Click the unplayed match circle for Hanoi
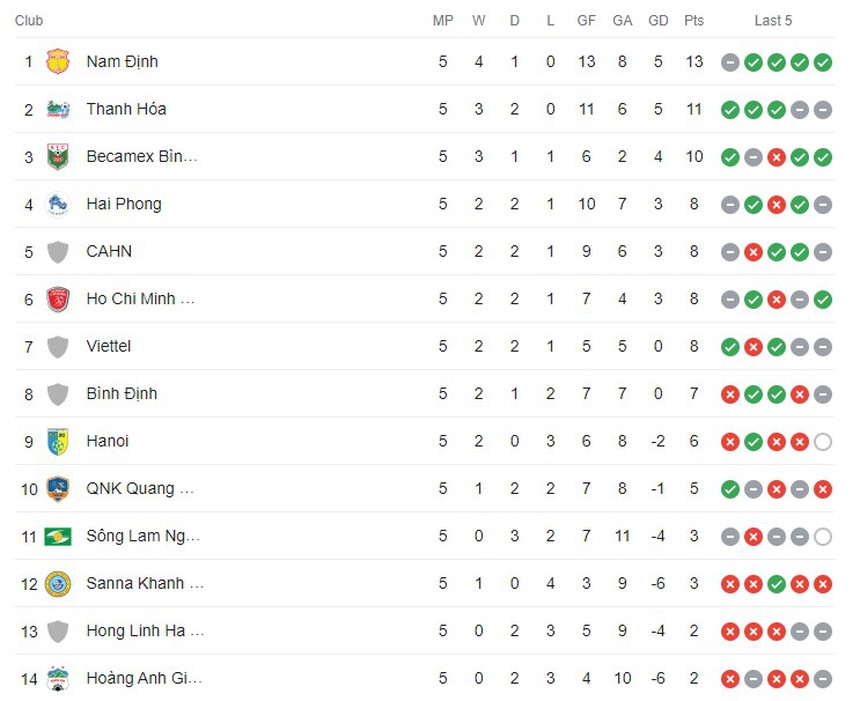This screenshot has height=701, width=860. click(x=822, y=441)
